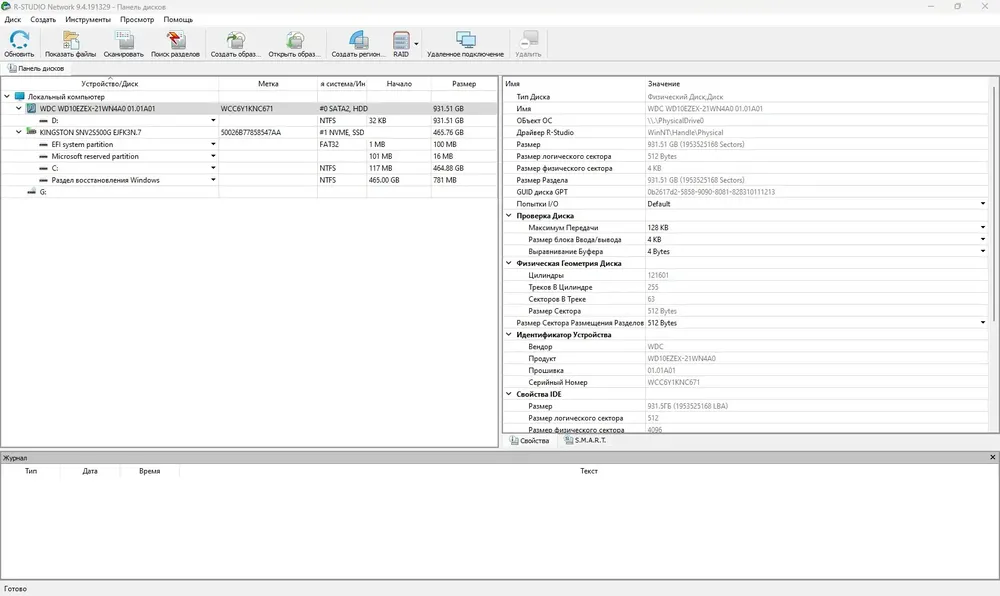Click the Дата log column header
The width and height of the screenshot is (1000, 596).
point(90,471)
